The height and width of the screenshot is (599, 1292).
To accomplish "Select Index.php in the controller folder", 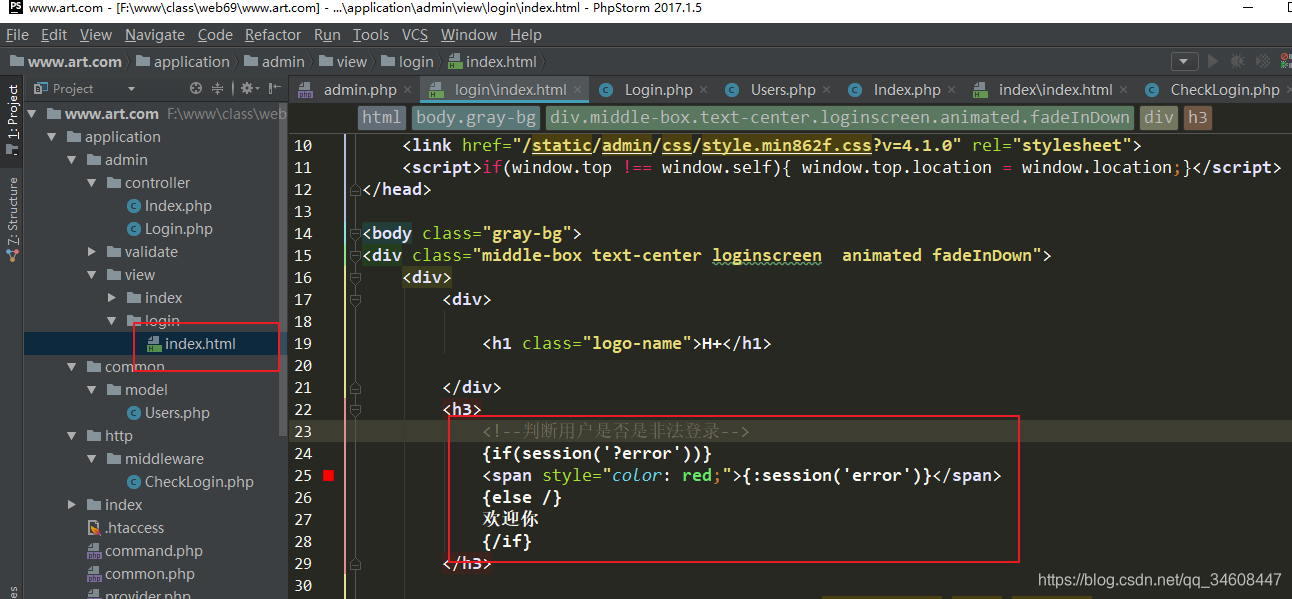I will click(178, 206).
